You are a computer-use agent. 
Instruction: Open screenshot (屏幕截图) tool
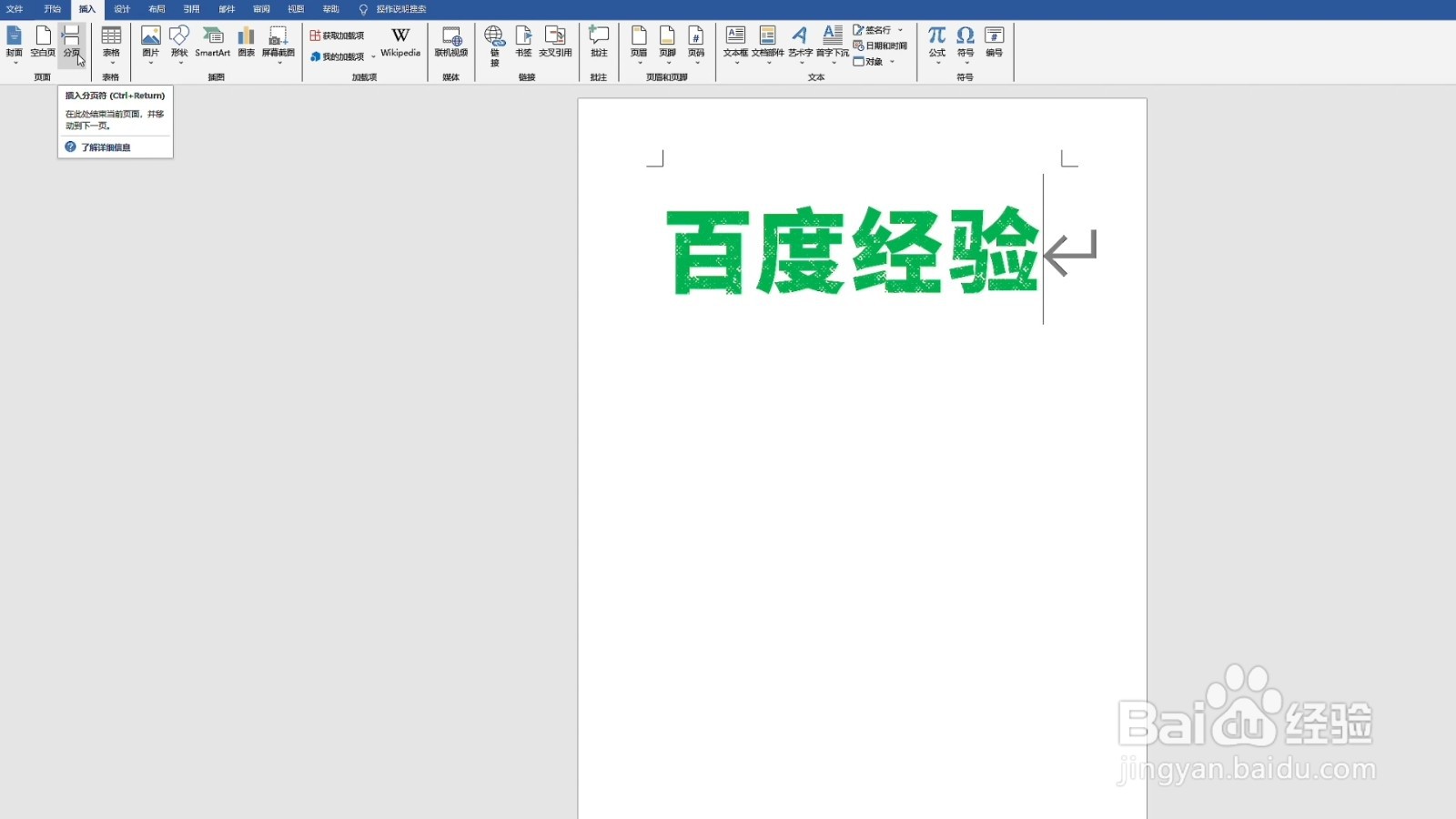point(278,44)
